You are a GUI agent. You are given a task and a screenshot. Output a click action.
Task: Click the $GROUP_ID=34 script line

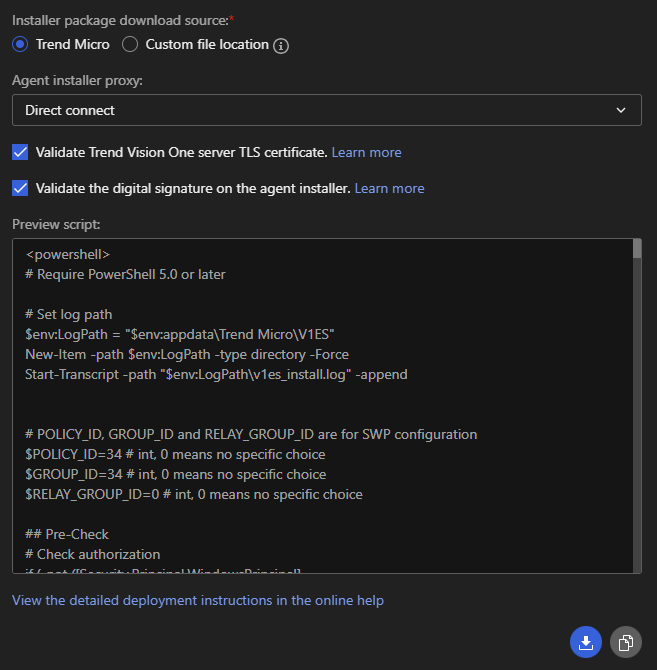[175, 474]
